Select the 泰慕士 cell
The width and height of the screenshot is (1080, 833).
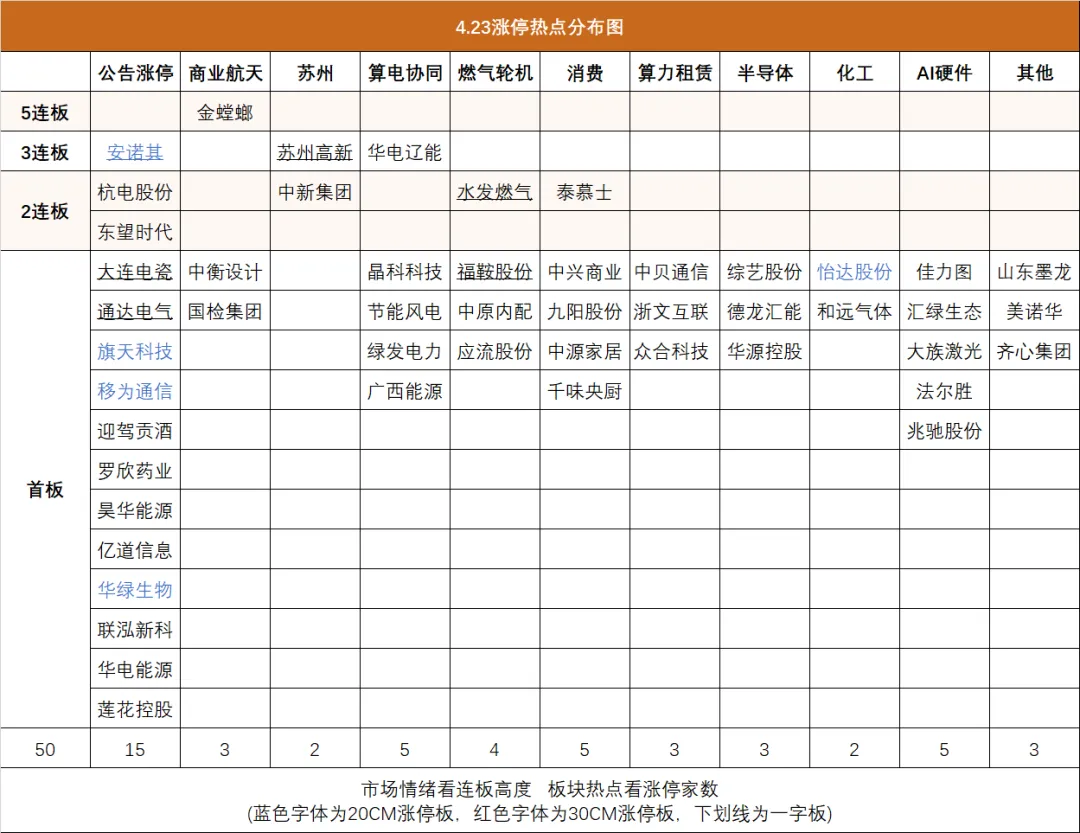pyautogui.click(x=585, y=192)
